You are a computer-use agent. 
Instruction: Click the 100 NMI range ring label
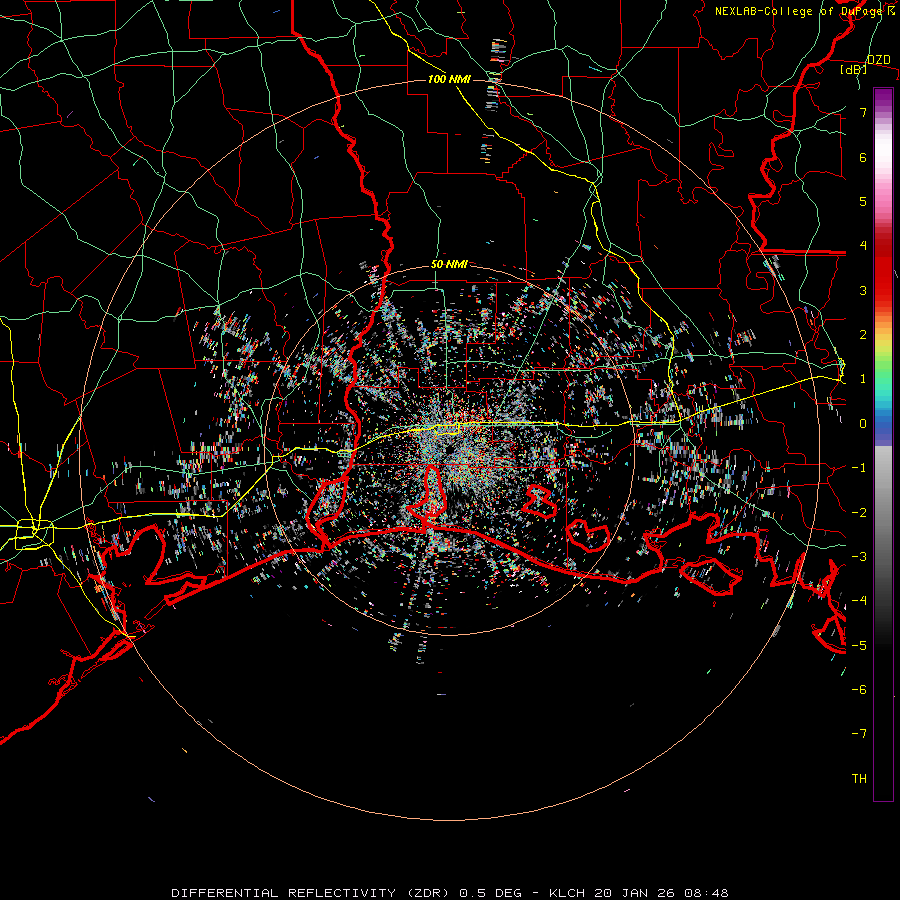[449, 79]
